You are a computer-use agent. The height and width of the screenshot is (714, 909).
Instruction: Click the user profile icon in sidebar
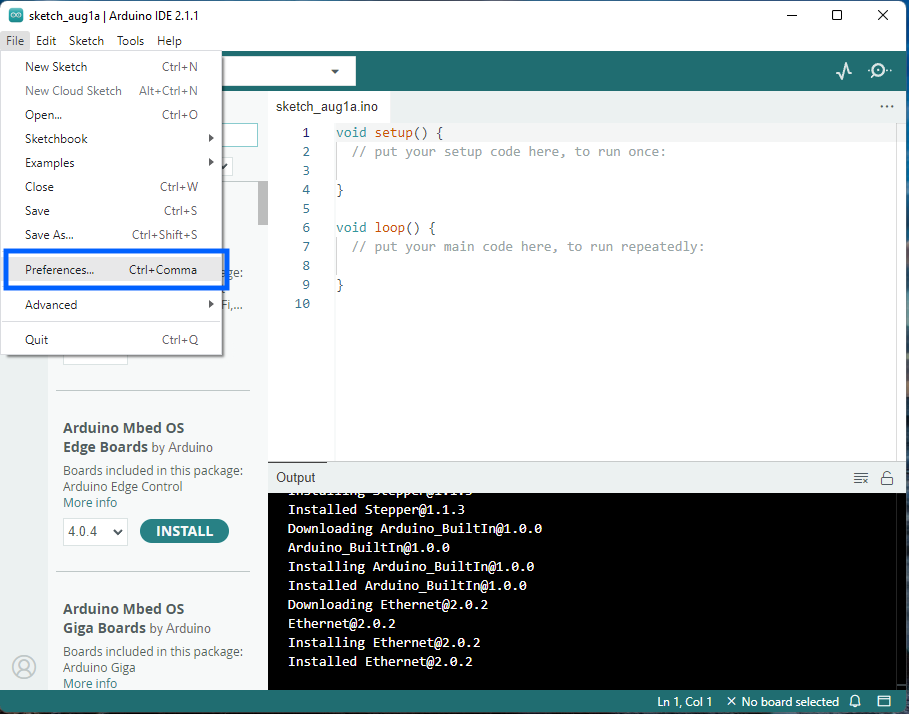(23, 667)
